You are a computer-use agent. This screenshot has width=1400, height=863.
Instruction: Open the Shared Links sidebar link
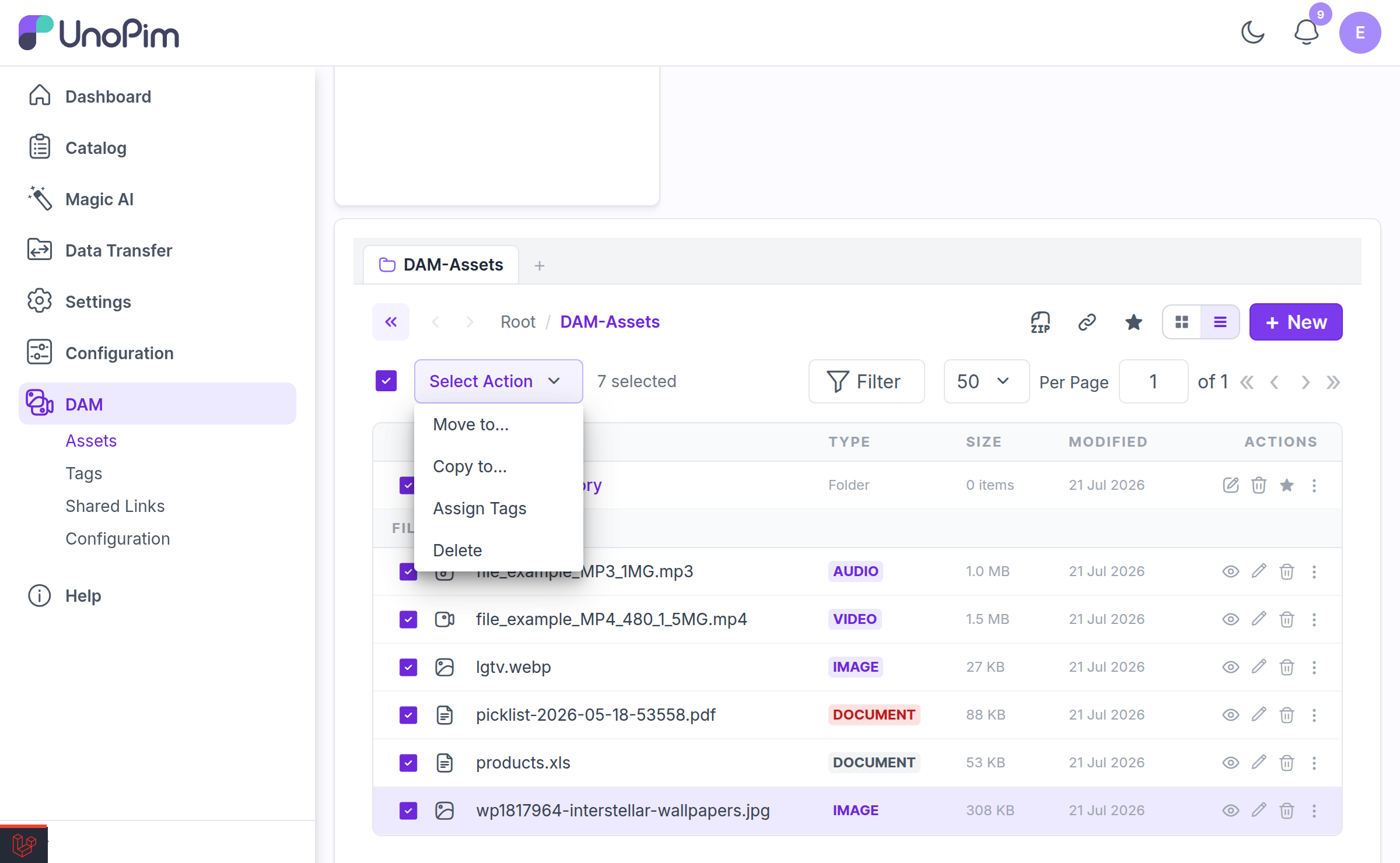point(115,506)
